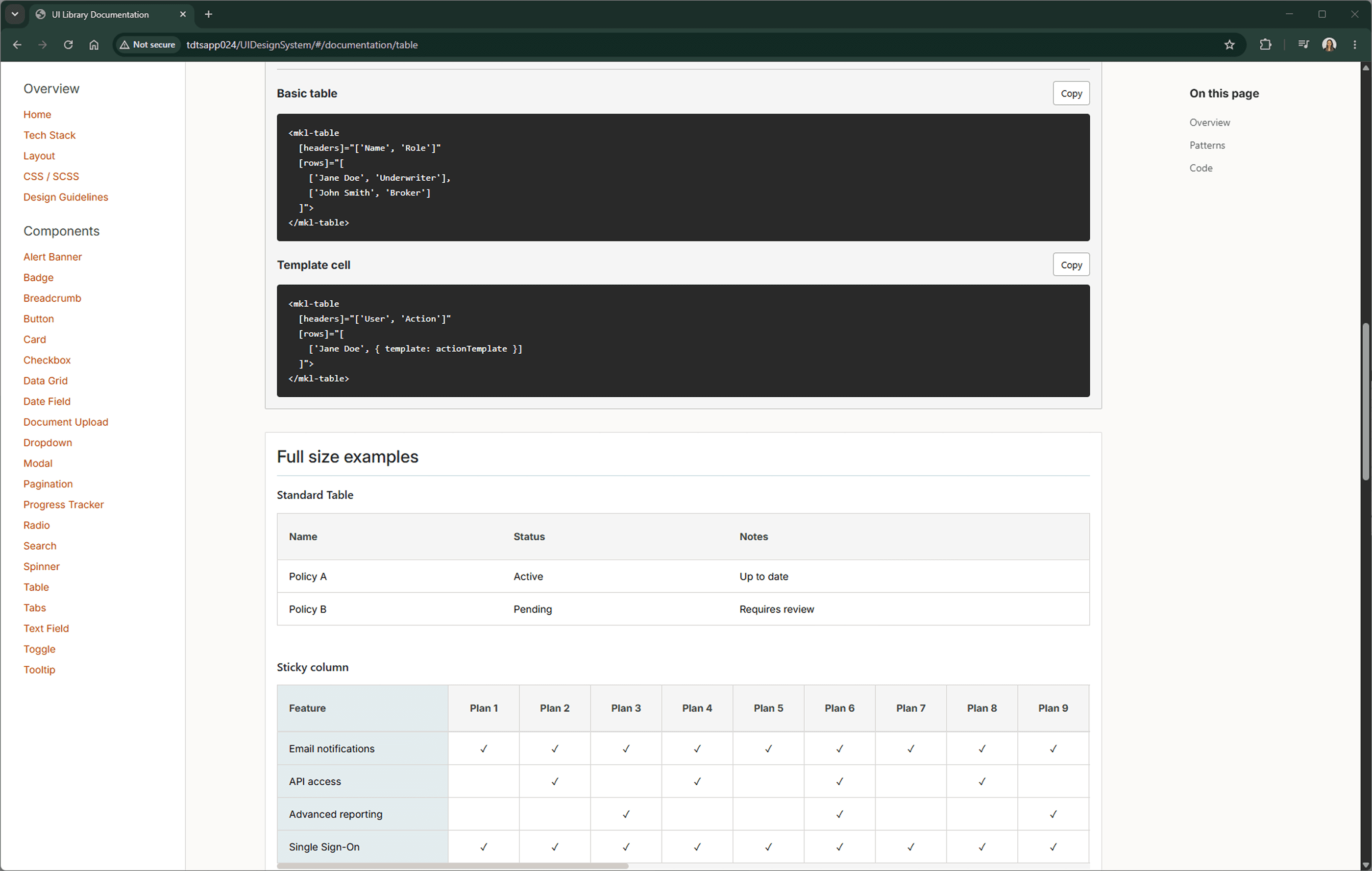Click the page vertical scrollbar thumb

click(x=1366, y=402)
